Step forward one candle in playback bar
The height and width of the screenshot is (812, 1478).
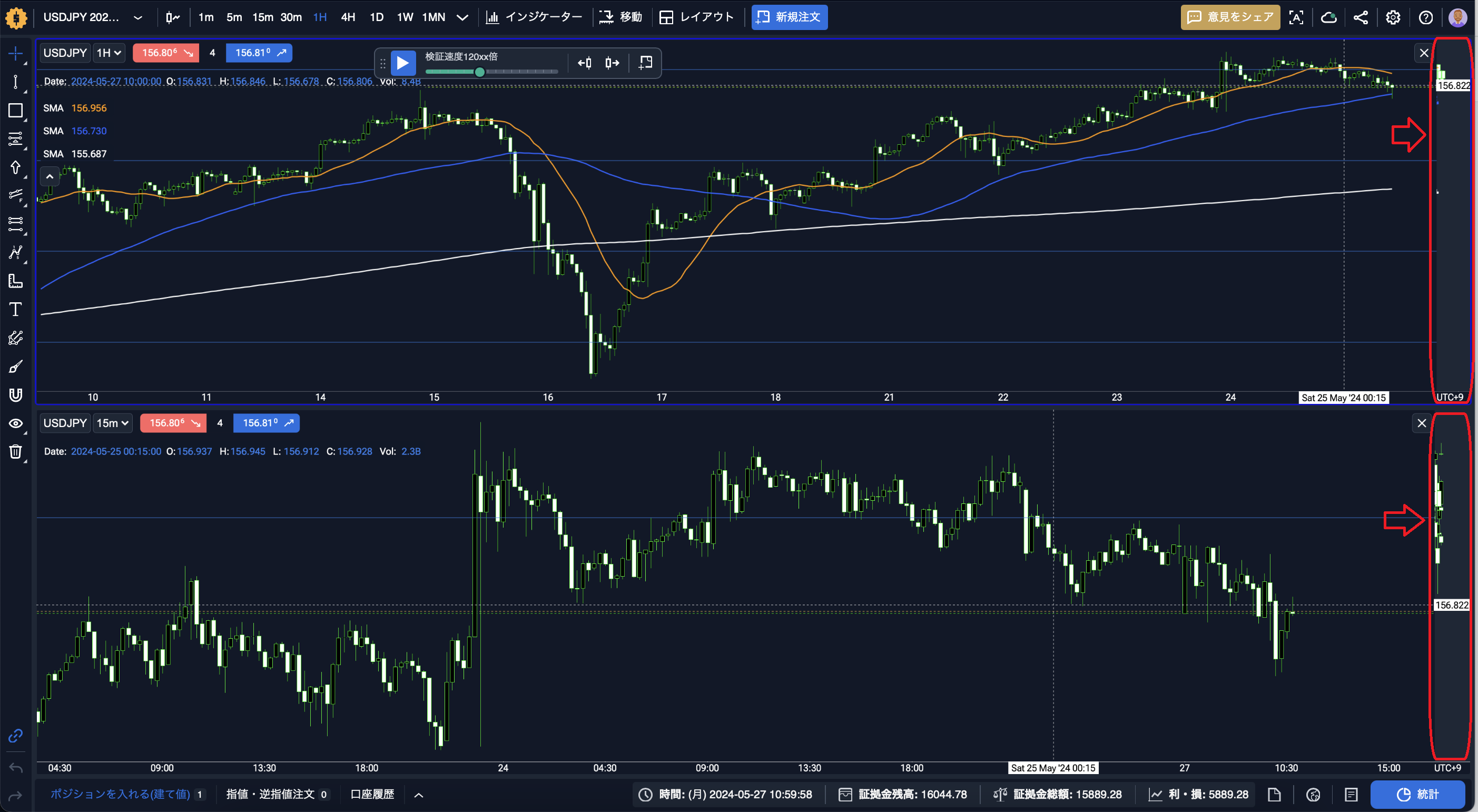[x=612, y=63]
